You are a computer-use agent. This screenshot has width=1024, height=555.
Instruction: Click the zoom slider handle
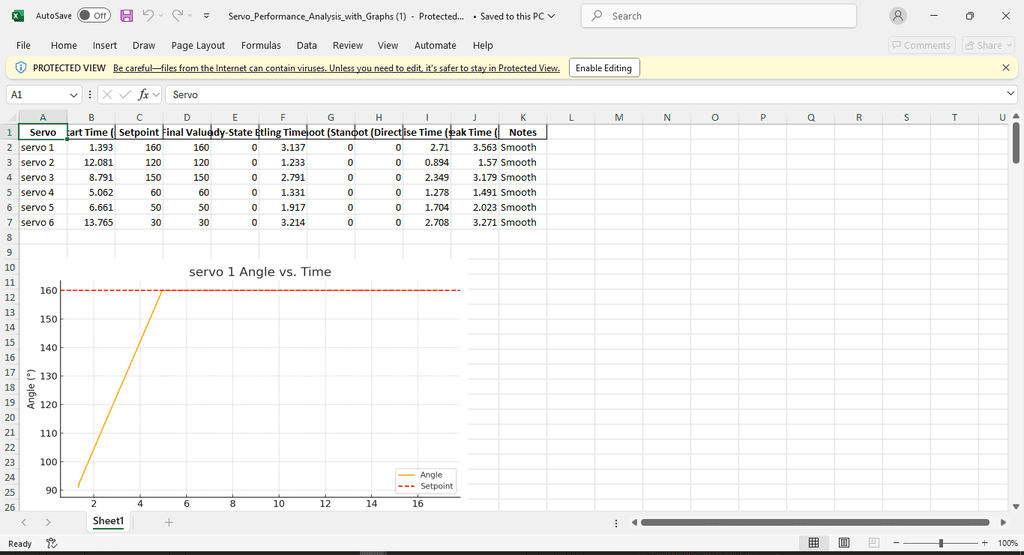point(941,543)
